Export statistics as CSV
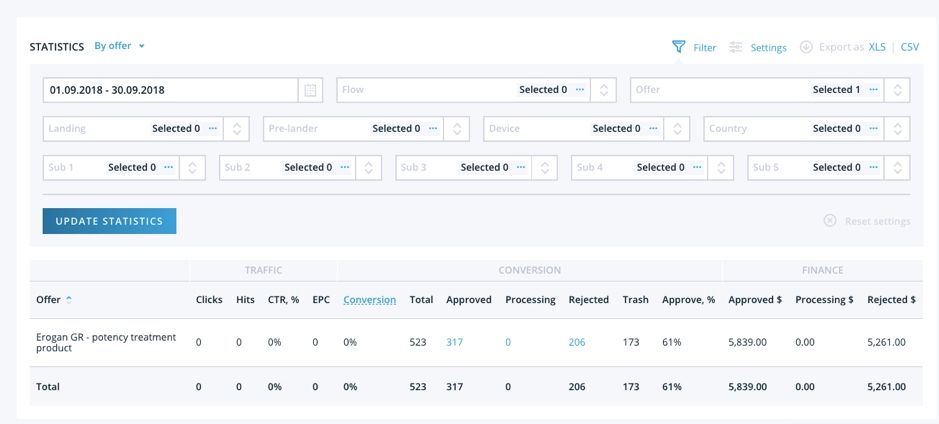939x424 pixels. pyautogui.click(x=910, y=47)
